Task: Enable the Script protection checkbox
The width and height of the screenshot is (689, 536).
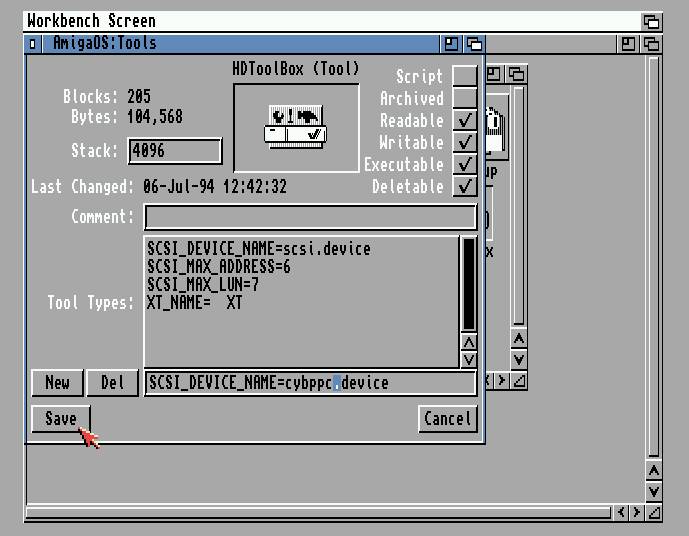Action: pyautogui.click(x=464, y=77)
